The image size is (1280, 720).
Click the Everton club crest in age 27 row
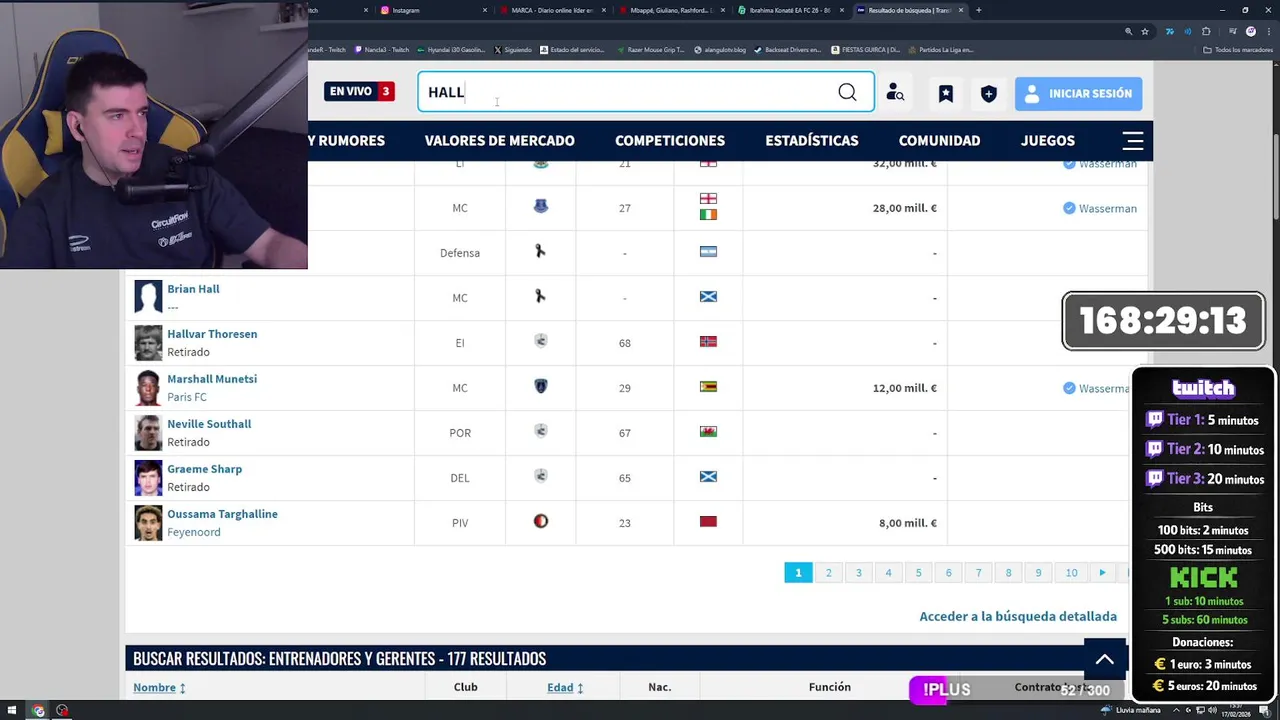point(541,207)
